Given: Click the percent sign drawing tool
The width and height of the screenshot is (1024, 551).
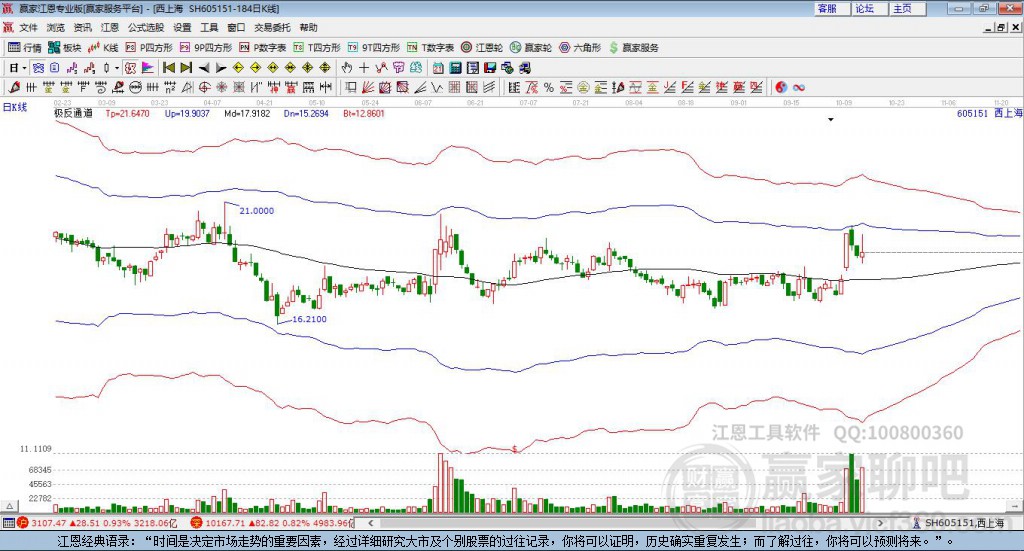Looking at the screenshot, I should click(549, 87).
